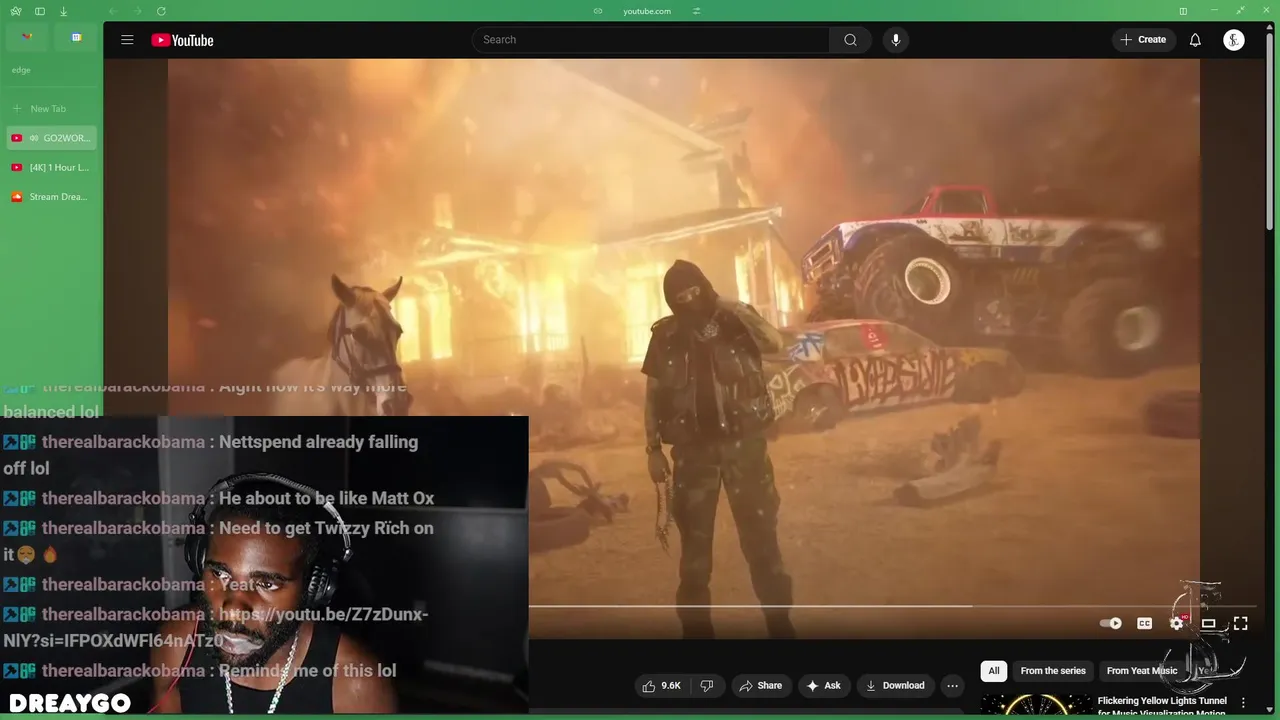Image resolution: width=1280 pixels, height=720 pixels.
Task: Go forward with the browser forward arrow
Action: tap(138, 11)
